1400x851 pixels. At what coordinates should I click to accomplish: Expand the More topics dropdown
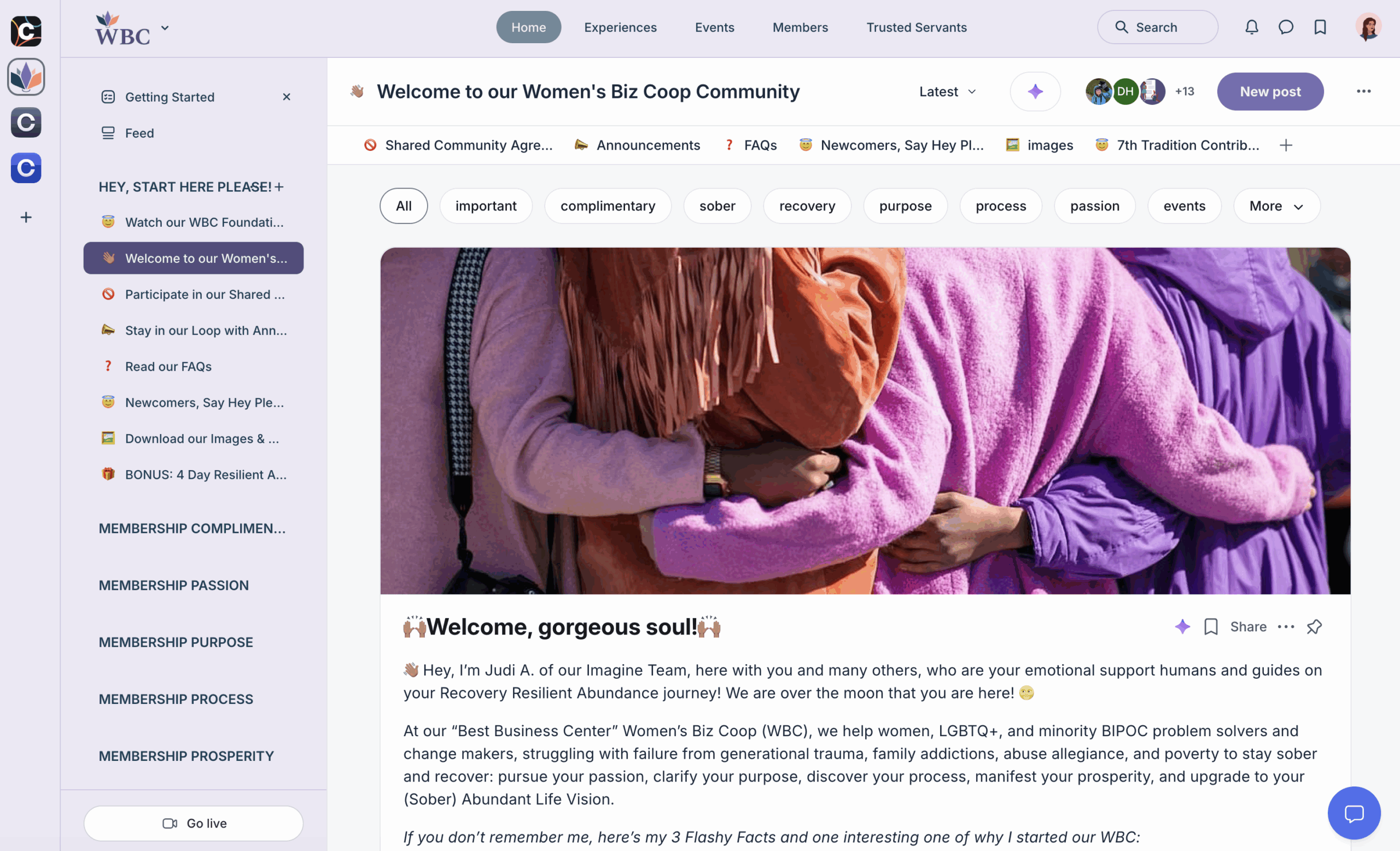[1276, 206]
